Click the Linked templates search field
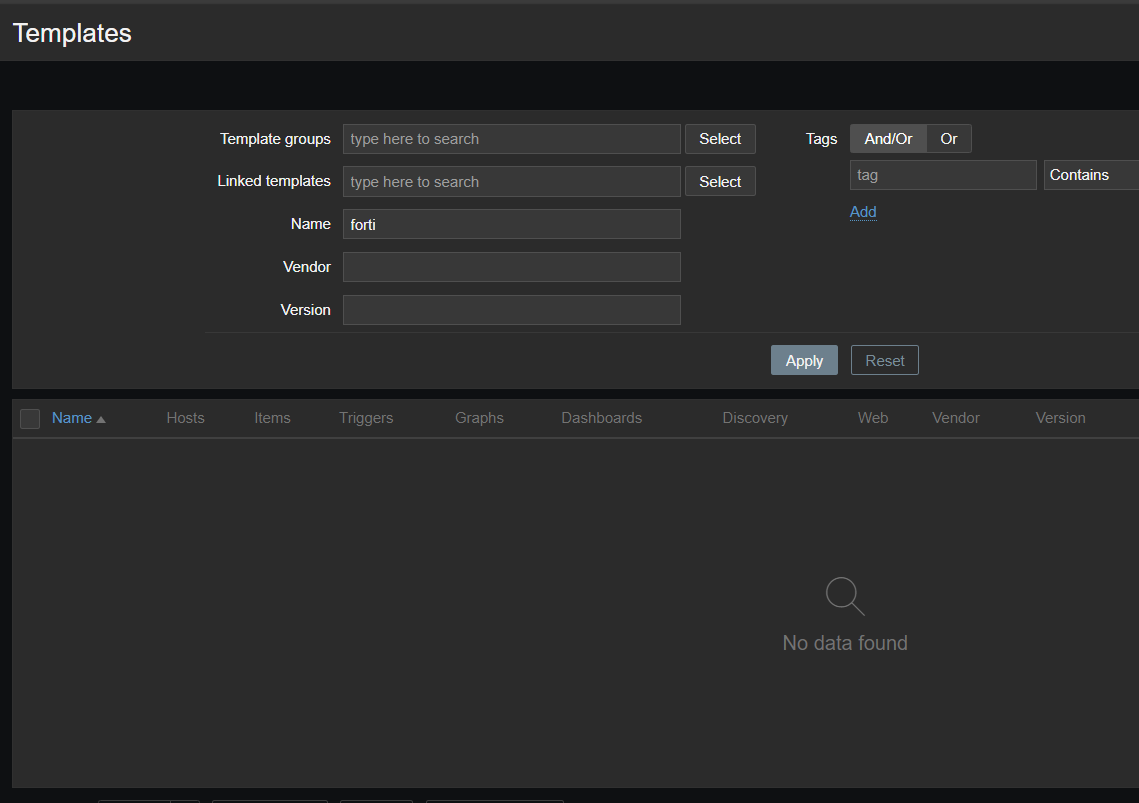The height and width of the screenshot is (803, 1139). [x=511, y=182]
